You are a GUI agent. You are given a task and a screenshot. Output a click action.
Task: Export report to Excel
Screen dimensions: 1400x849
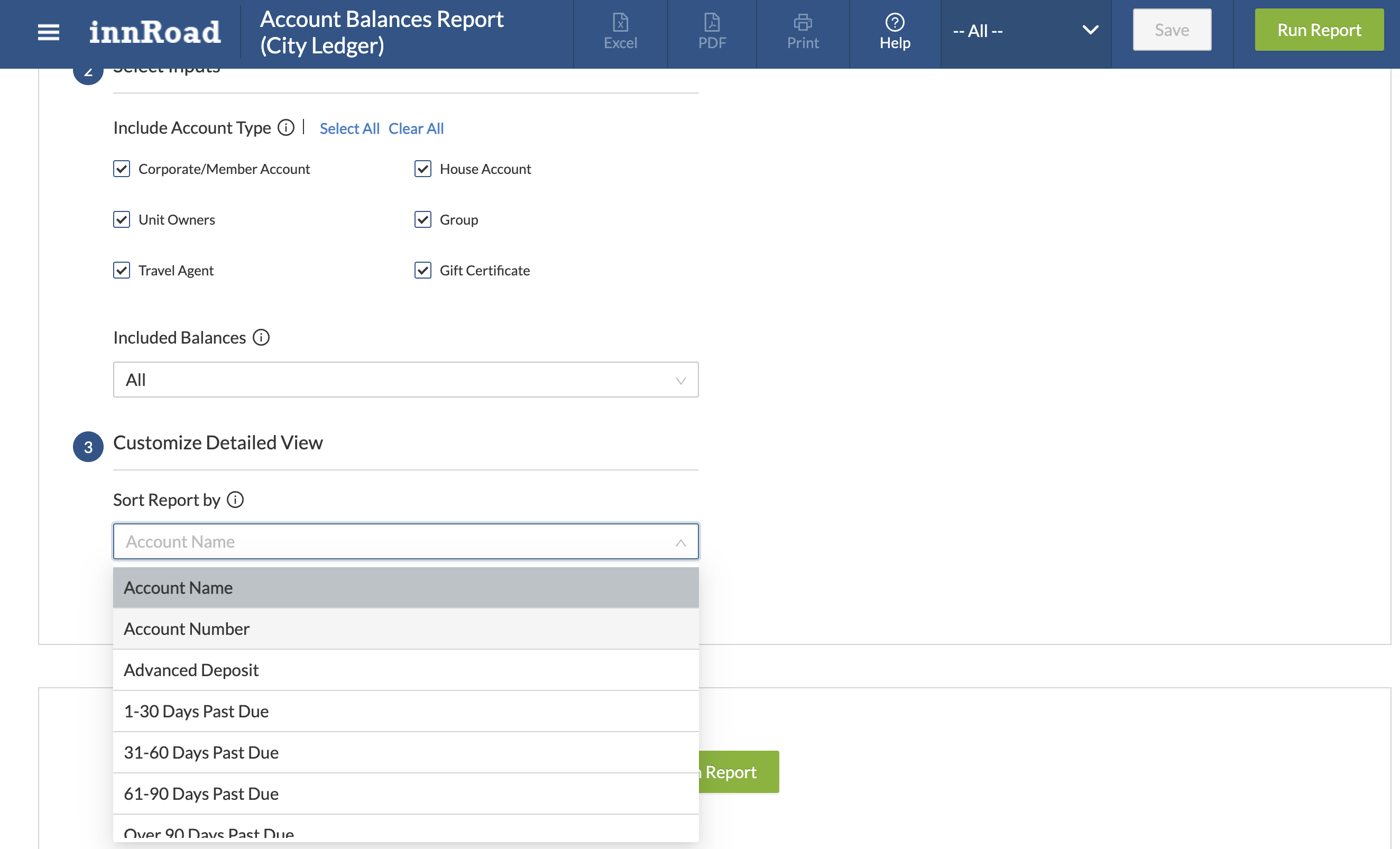coord(620,32)
